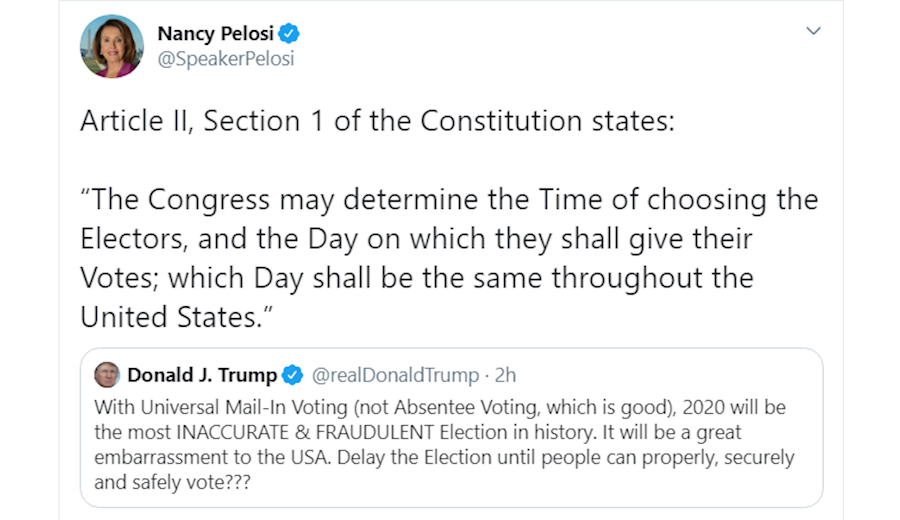The height and width of the screenshot is (520, 900).
Task: Open the @SpeakerPelosi handle
Action: [x=225, y=58]
